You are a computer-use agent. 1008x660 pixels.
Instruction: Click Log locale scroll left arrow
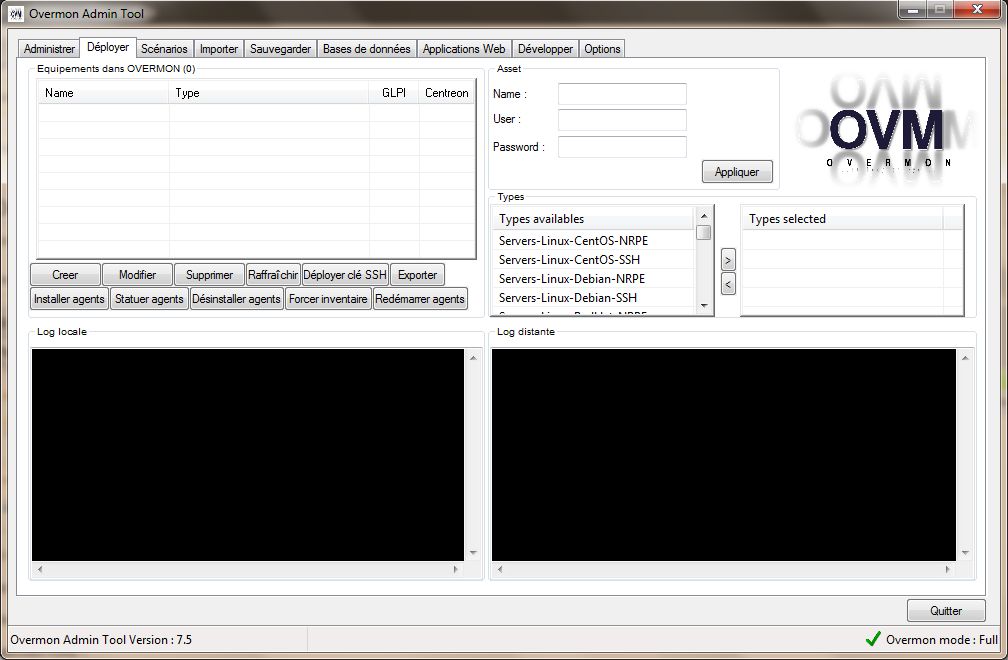[x=40, y=569]
